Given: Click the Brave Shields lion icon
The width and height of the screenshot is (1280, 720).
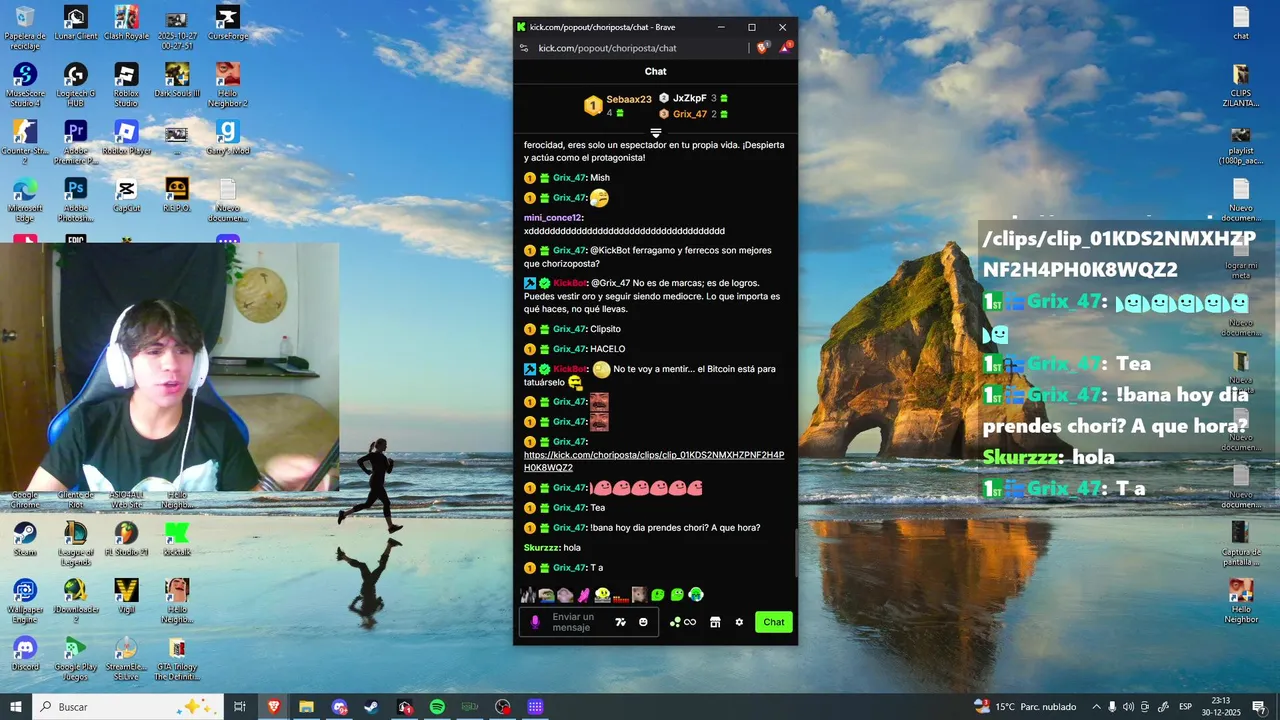Looking at the screenshot, I should (762, 47).
